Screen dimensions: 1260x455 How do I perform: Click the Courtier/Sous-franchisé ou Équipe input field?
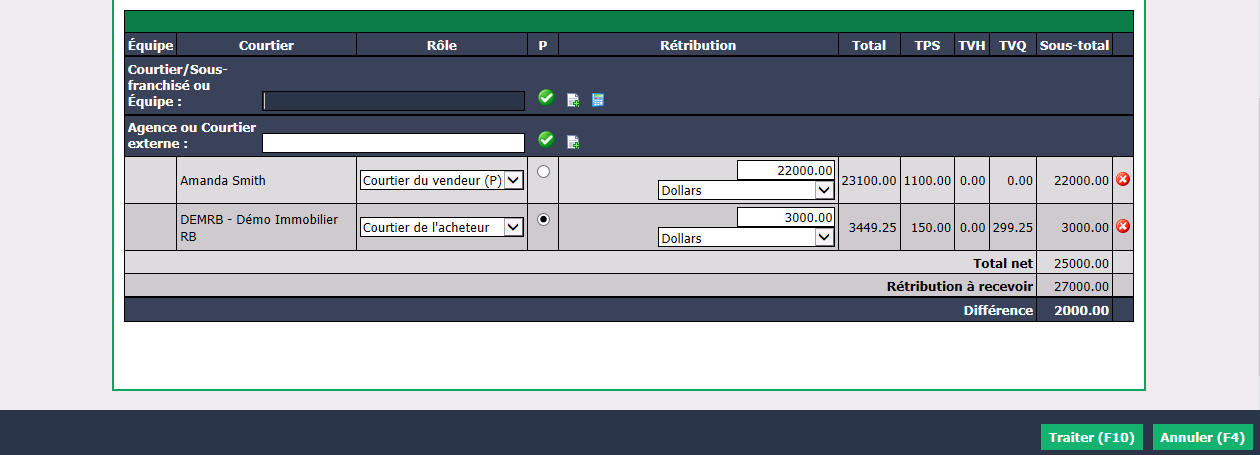click(x=393, y=101)
